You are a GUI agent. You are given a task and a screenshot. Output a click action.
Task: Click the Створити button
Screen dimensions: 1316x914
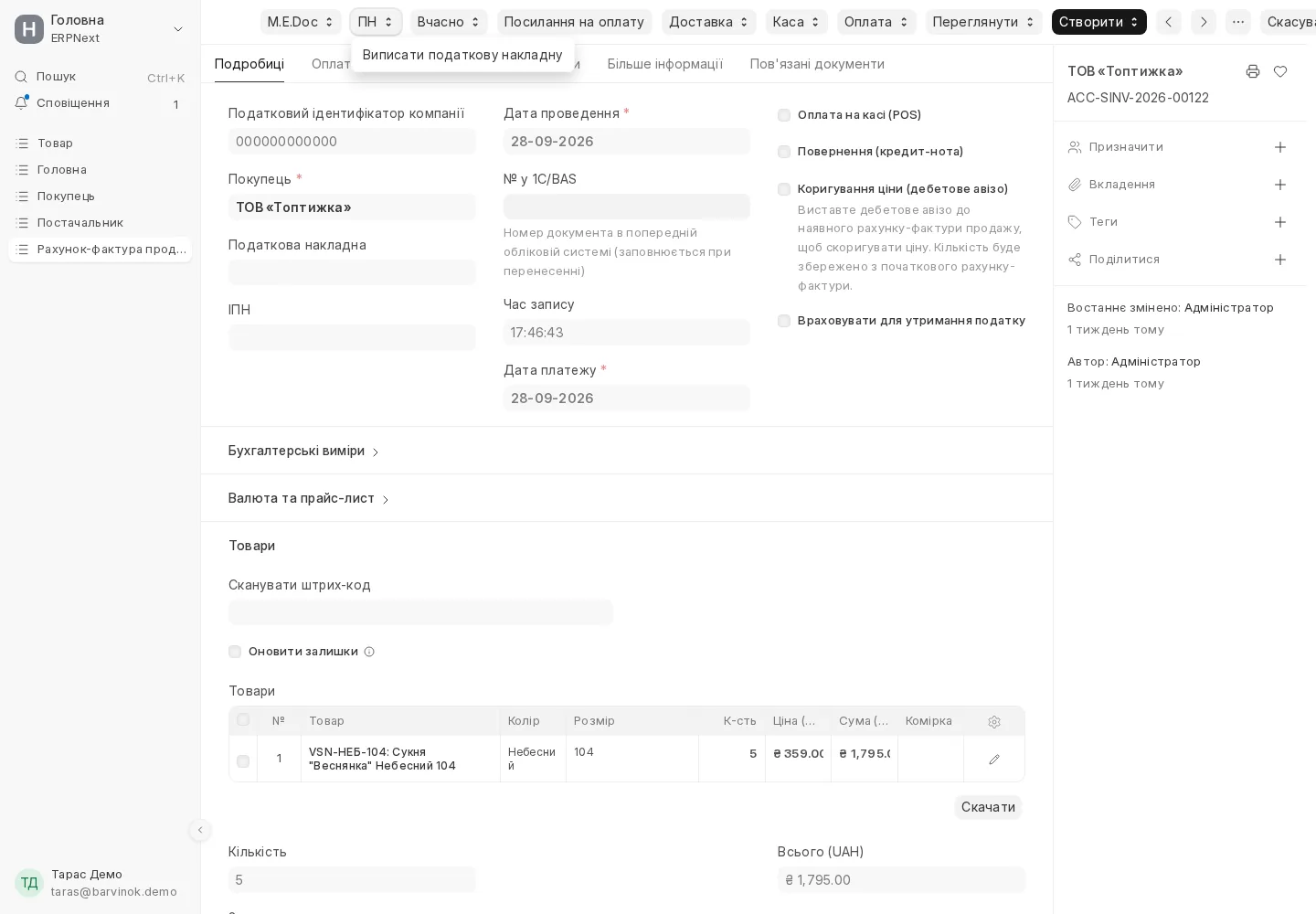(x=1099, y=22)
